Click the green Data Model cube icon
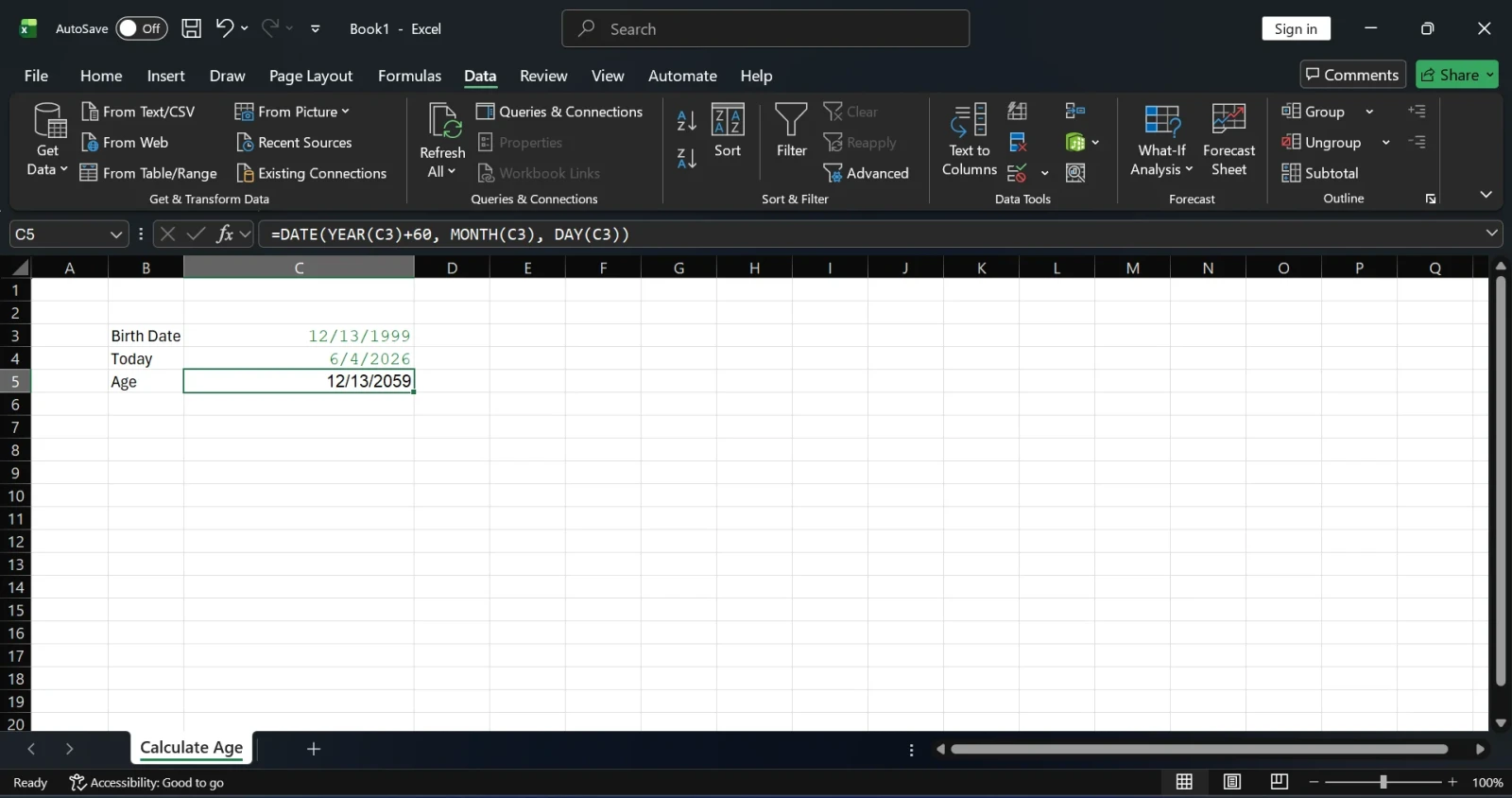 pyautogui.click(x=1075, y=143)
